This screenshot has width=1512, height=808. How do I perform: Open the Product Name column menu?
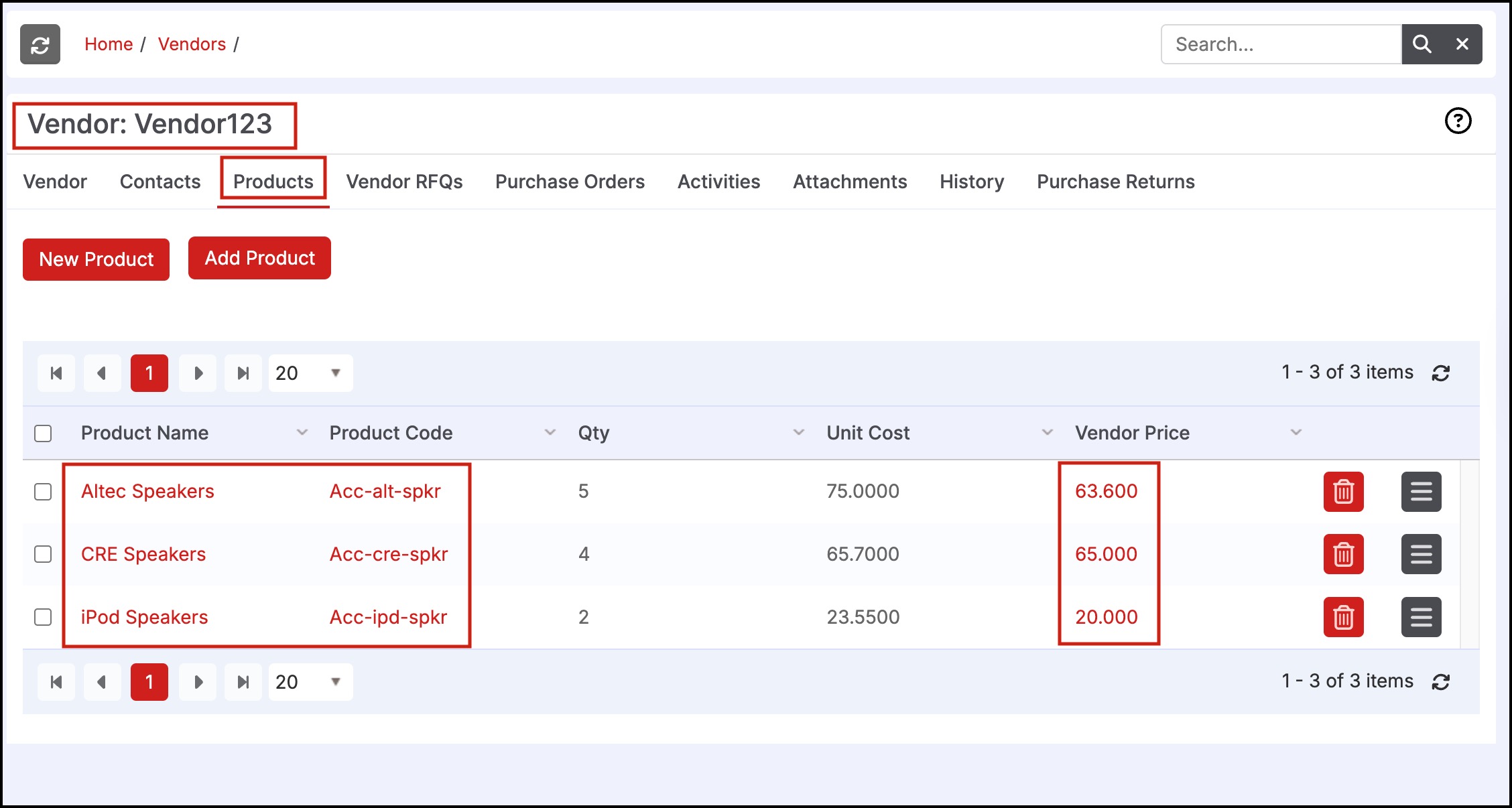302,433
